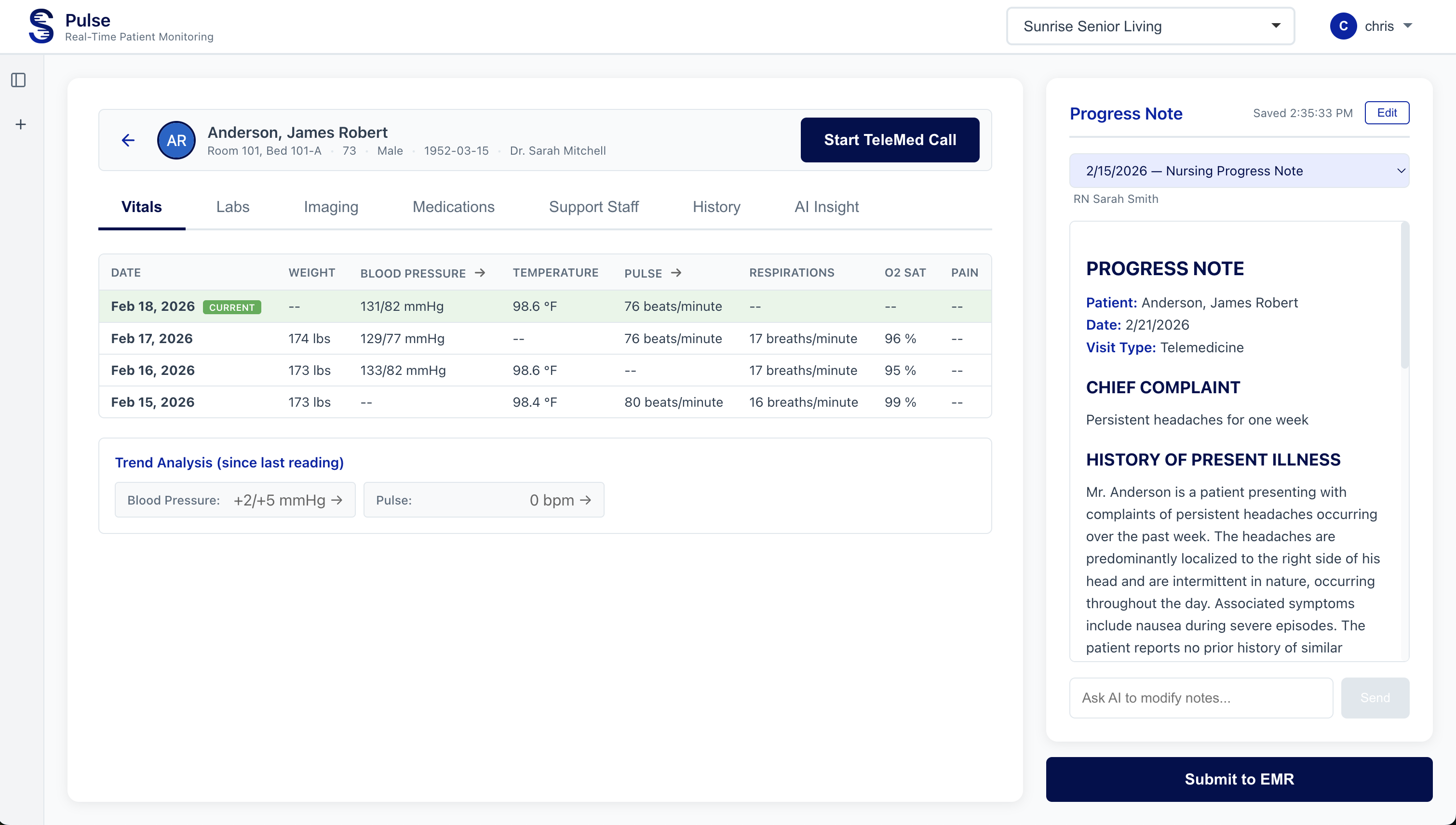1456x825 pixels.
Task: Open the Sunrise Senior Living facility dropdown
Action: pyautogui.click(x=1150, y=26)
